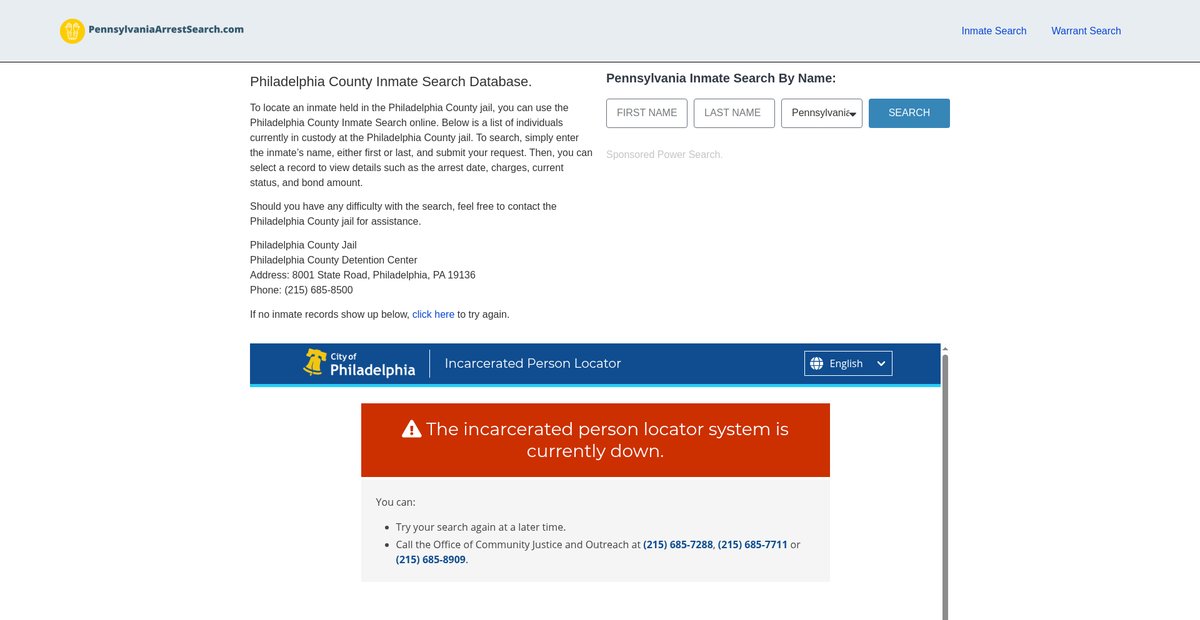The height and width of the screenshot is (620, 1200).
Task: Click 'Pennsylvania Inmate Search By Name:' heading
Action: point(721,78)
